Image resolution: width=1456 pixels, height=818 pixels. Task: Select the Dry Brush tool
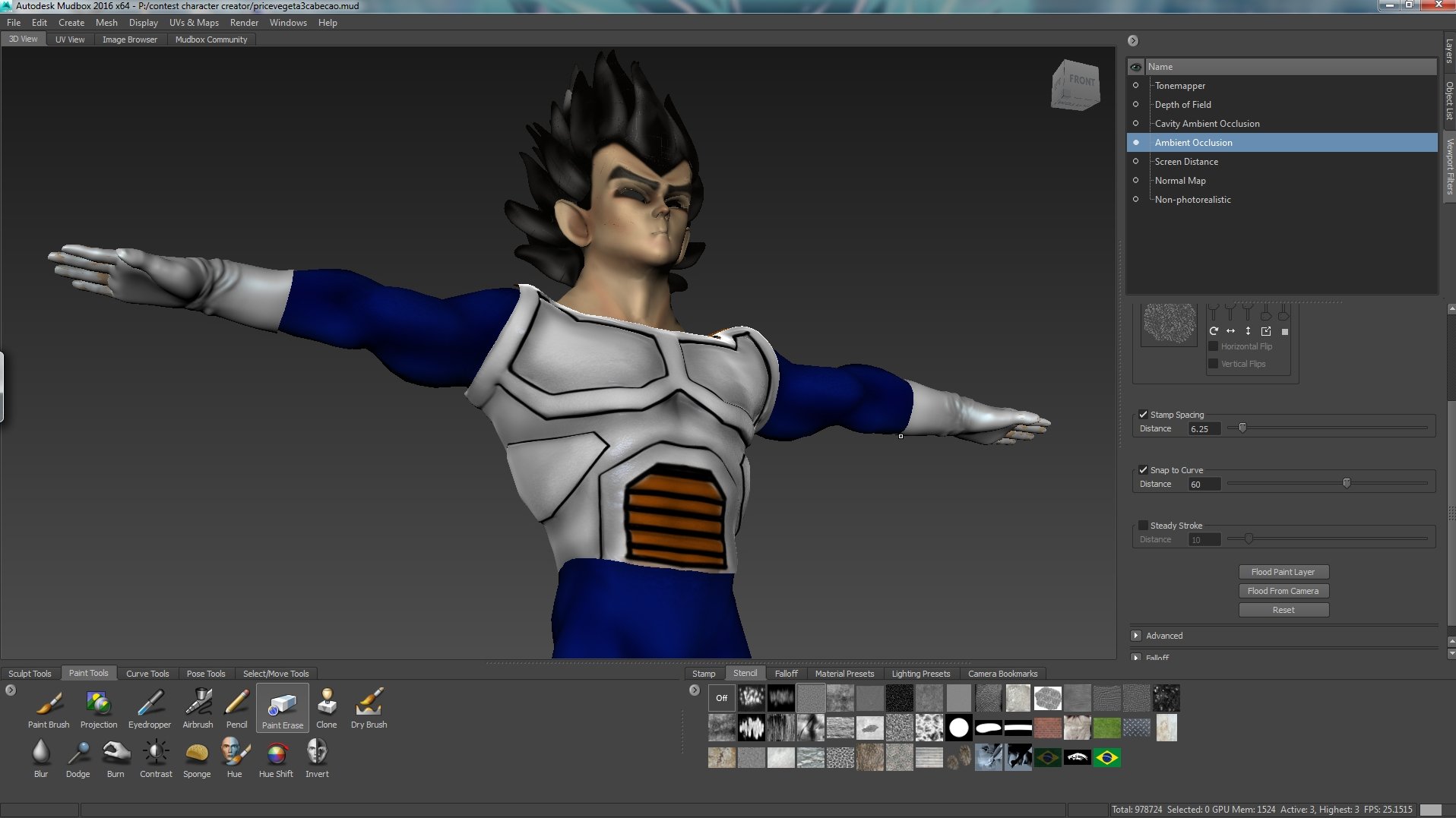(x=369, y=709)
